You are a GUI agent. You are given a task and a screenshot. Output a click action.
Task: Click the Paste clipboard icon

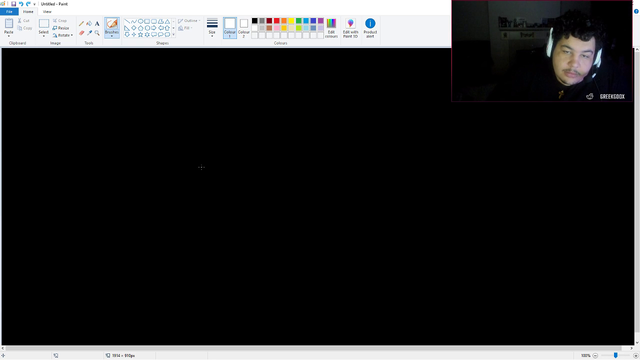9,24
